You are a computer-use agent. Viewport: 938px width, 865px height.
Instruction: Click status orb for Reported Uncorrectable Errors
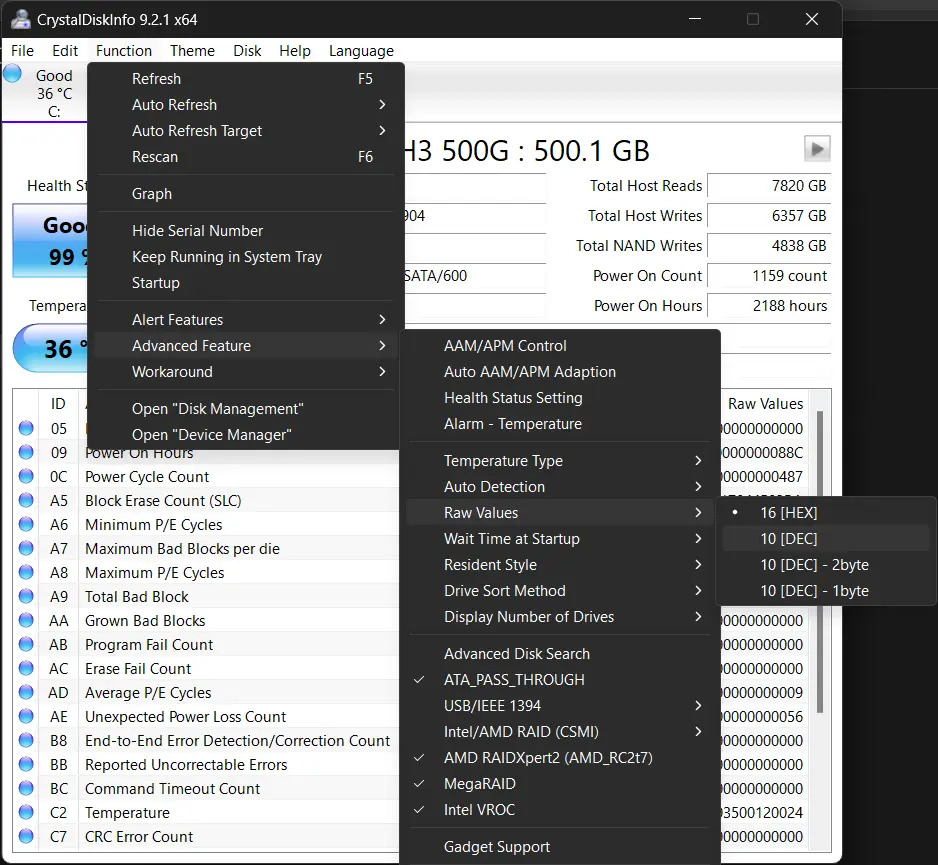tap(26, 765)
